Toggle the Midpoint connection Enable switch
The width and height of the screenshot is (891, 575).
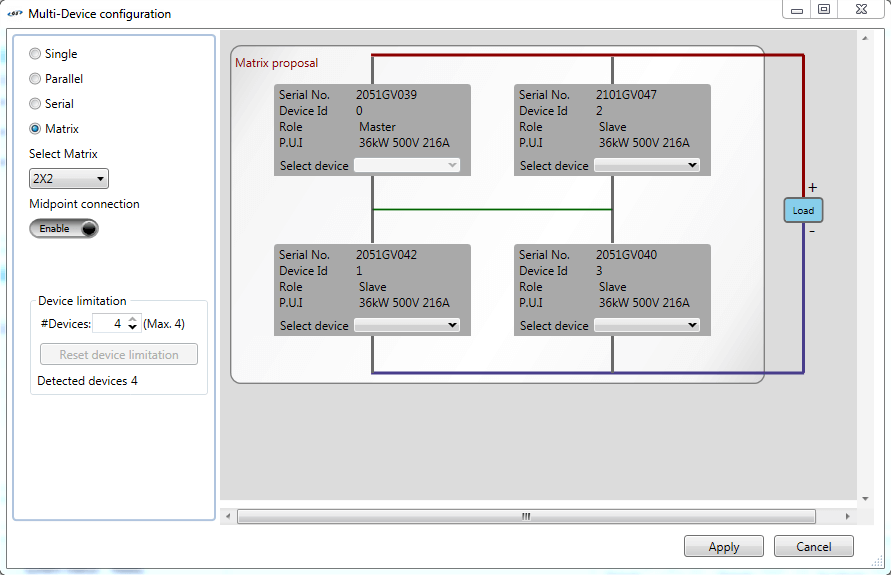click(65, 229)
